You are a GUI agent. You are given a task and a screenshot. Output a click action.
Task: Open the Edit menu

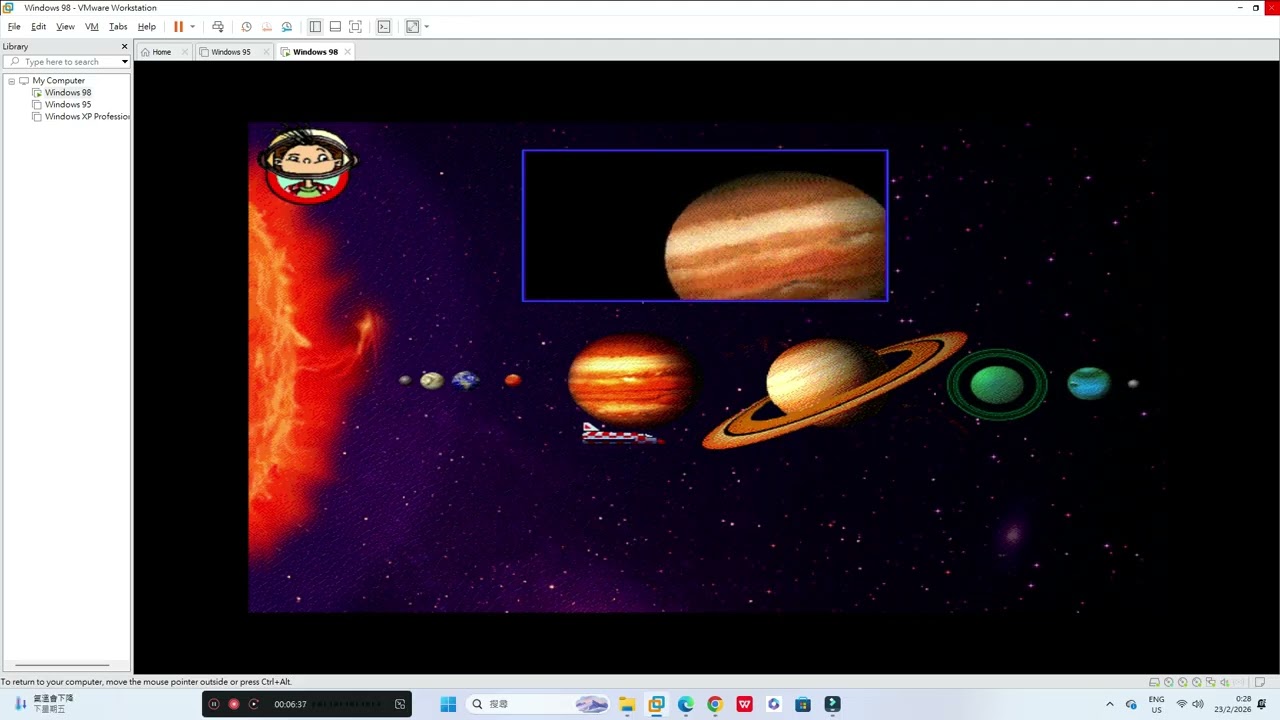[x=38, y=27]
